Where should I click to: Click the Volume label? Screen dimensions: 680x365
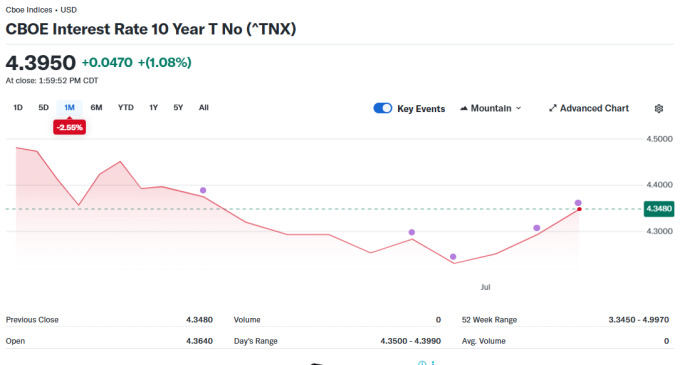pos(247,320)
